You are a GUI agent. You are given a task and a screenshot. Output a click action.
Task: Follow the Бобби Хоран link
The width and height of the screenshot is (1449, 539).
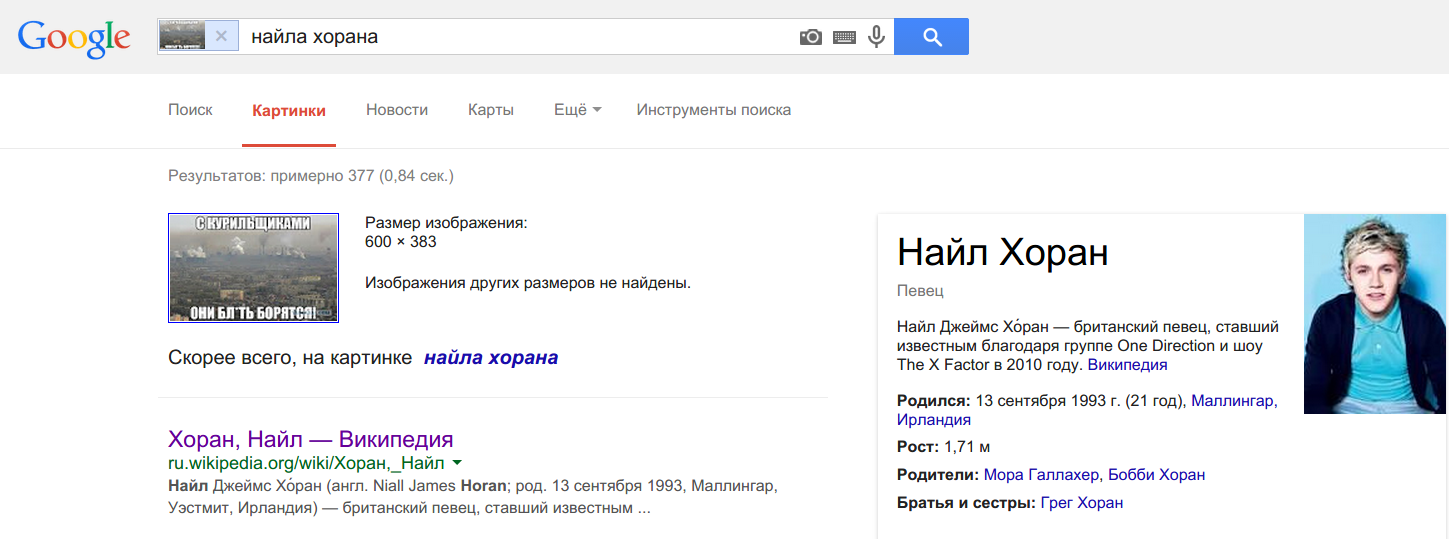1157,475
